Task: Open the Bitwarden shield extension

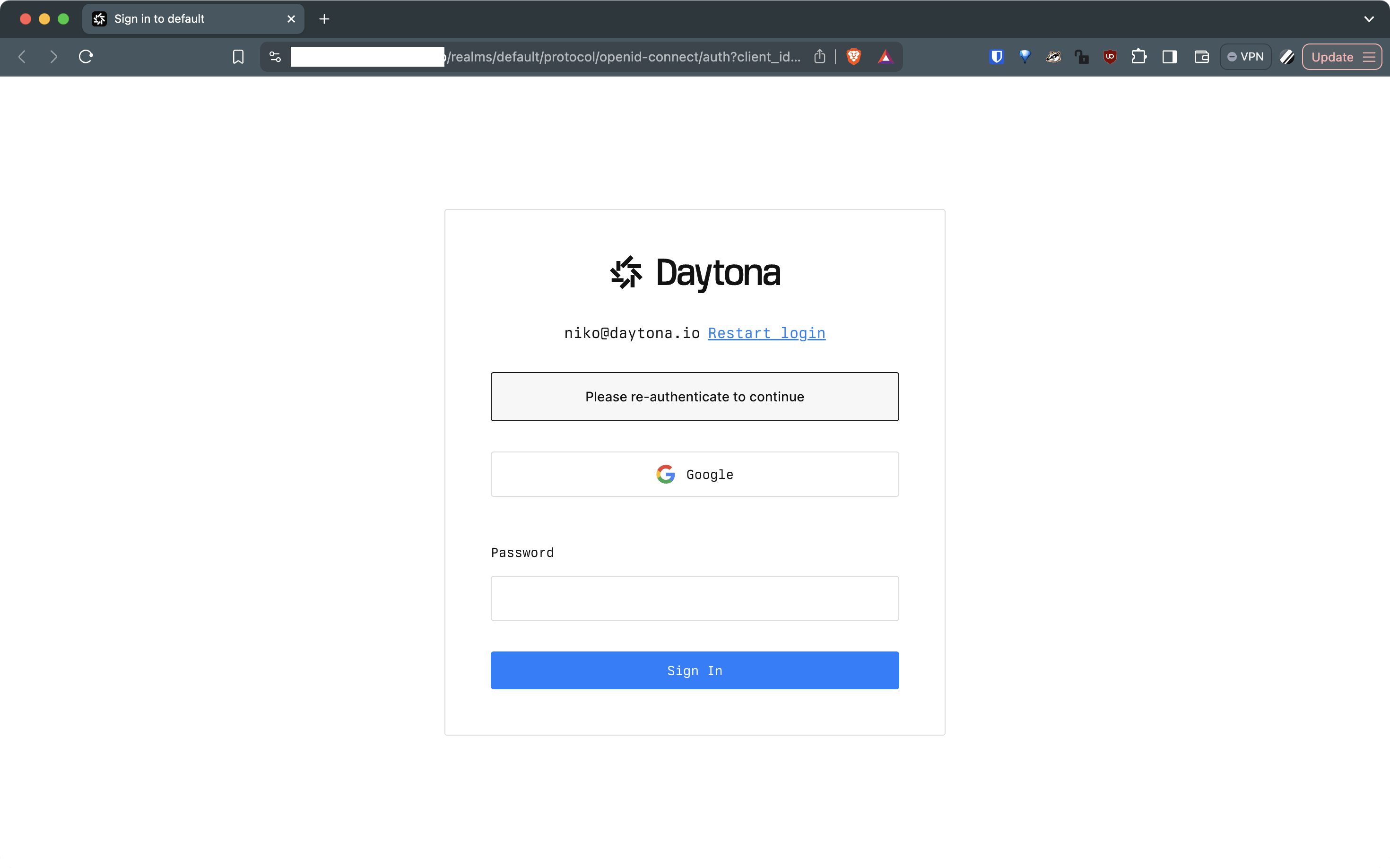Action: point(997,57)
